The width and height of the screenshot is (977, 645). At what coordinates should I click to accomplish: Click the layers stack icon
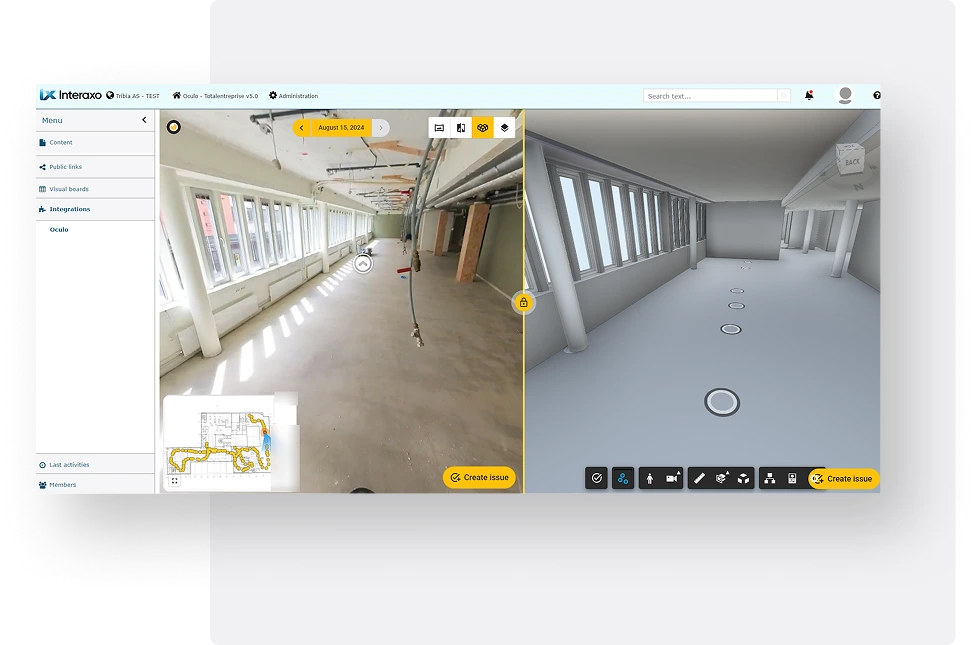(x=505, y=128)
